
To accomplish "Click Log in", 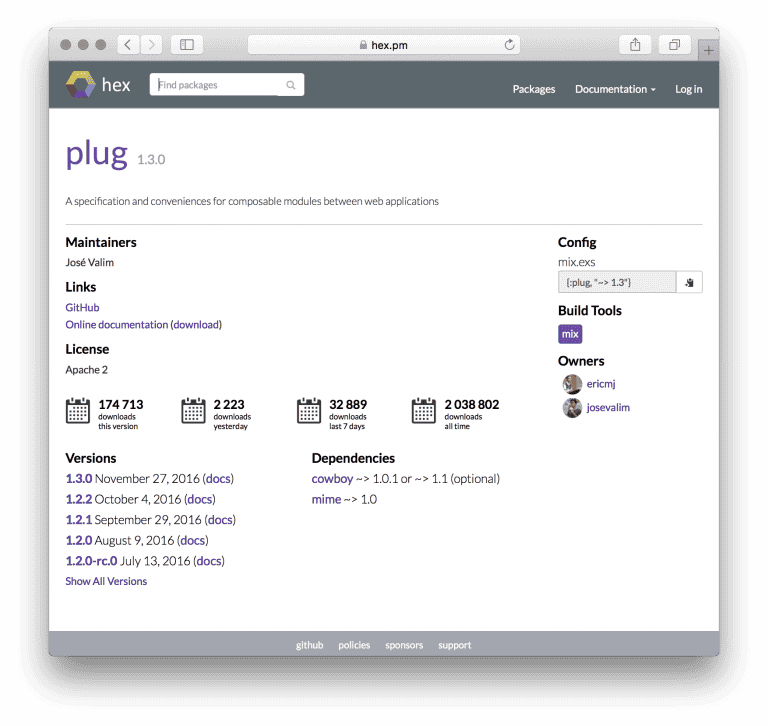I will click(688, 89).
